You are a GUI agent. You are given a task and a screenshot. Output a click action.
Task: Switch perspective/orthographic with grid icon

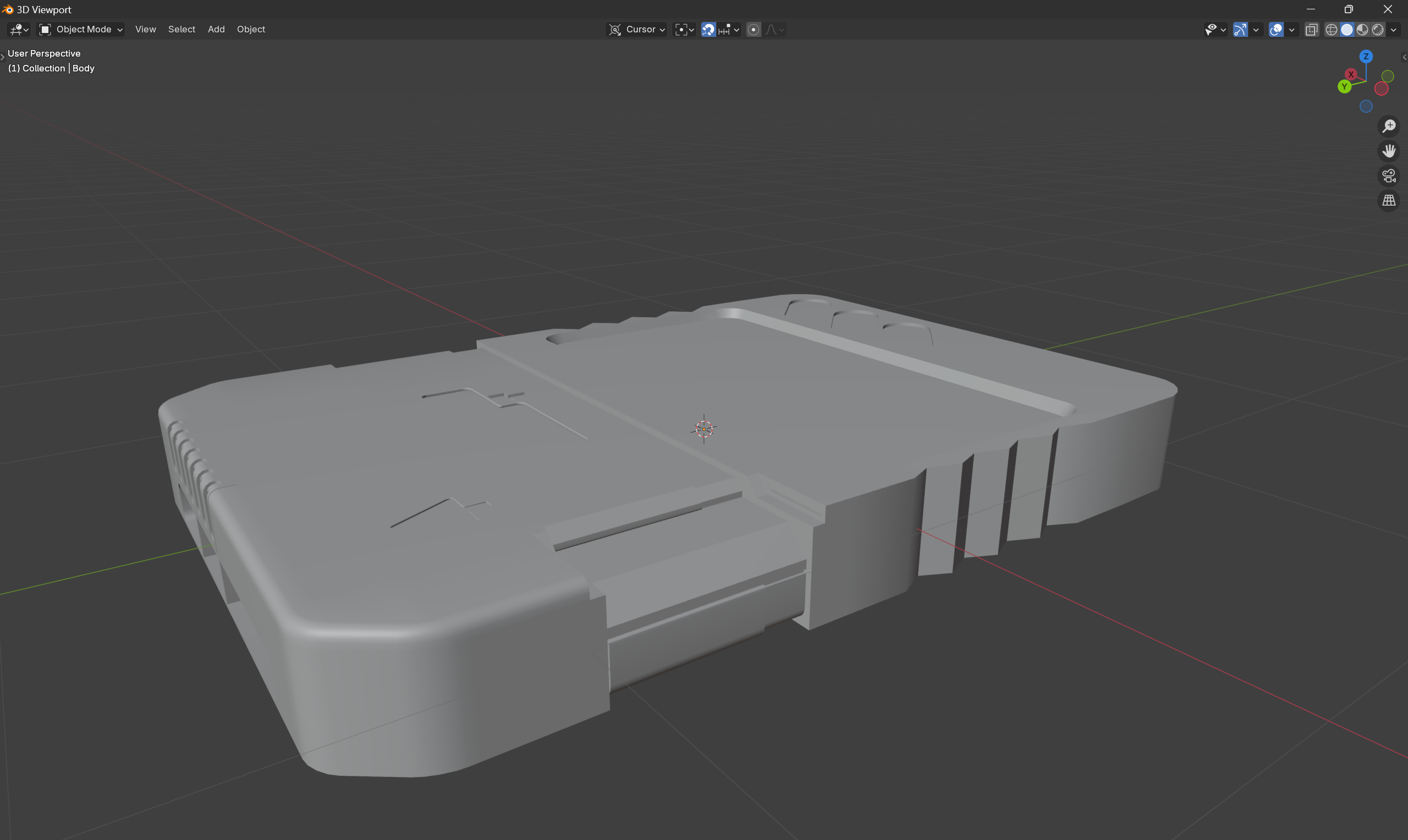1388,201
